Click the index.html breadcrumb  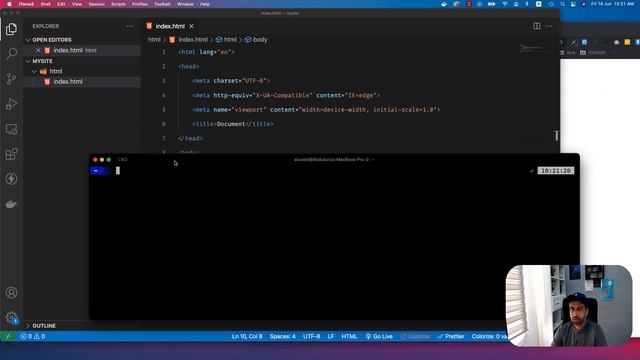click(x=189, y=40)
